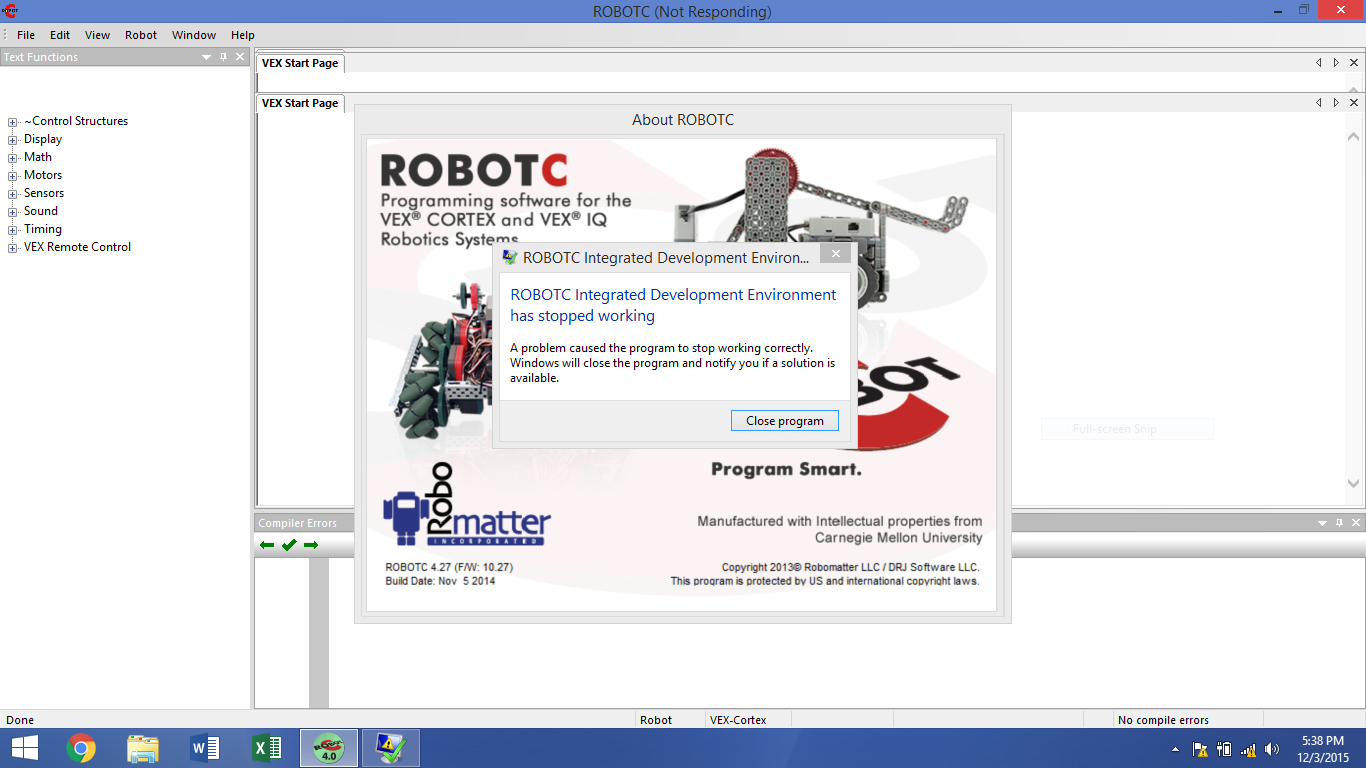
Task: Click the VEX-Cortex status bar entry
Action: 738,720
